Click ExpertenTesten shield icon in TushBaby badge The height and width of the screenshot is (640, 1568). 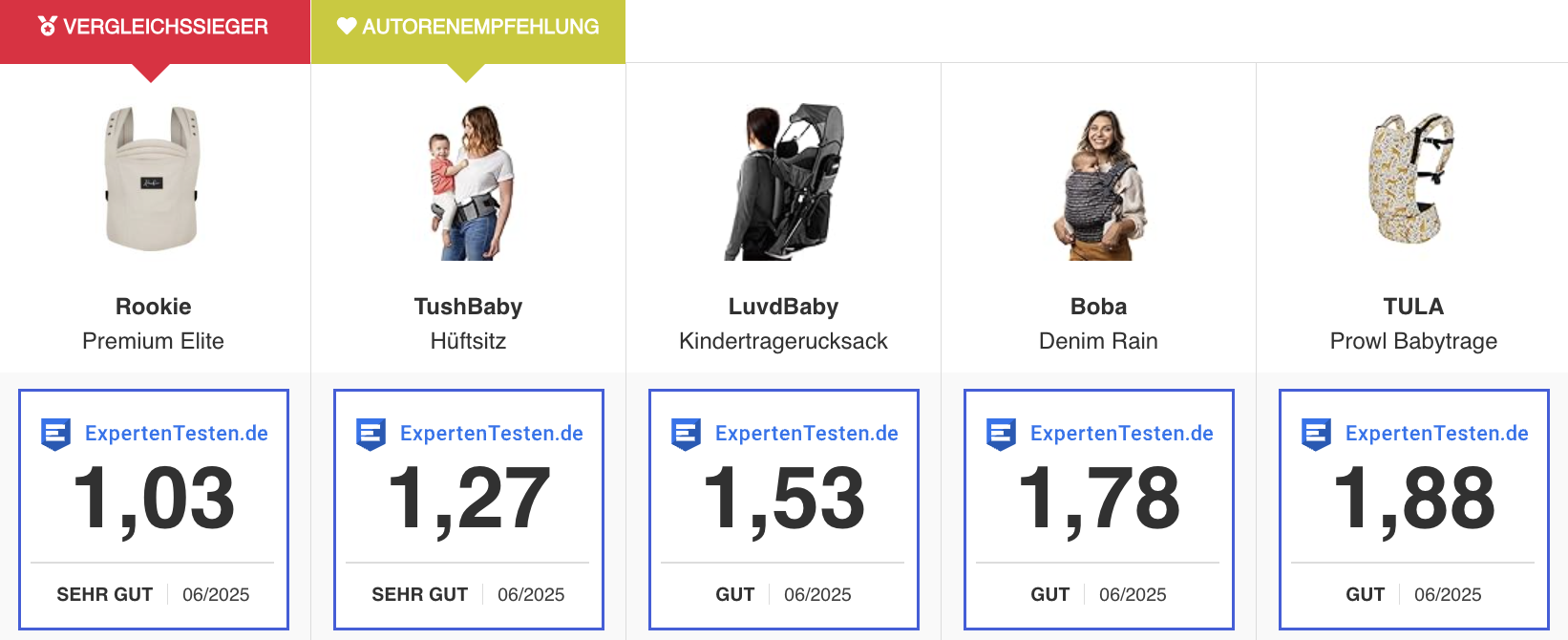[371, 435]
